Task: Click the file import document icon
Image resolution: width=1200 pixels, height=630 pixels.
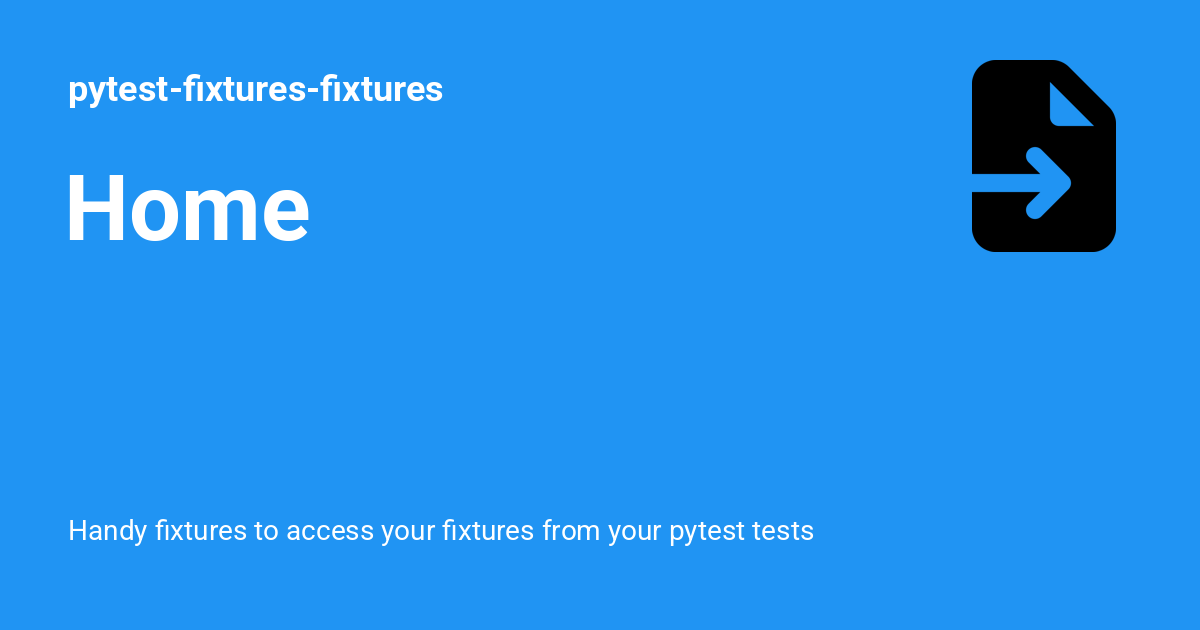Action: click(1043, 156)
